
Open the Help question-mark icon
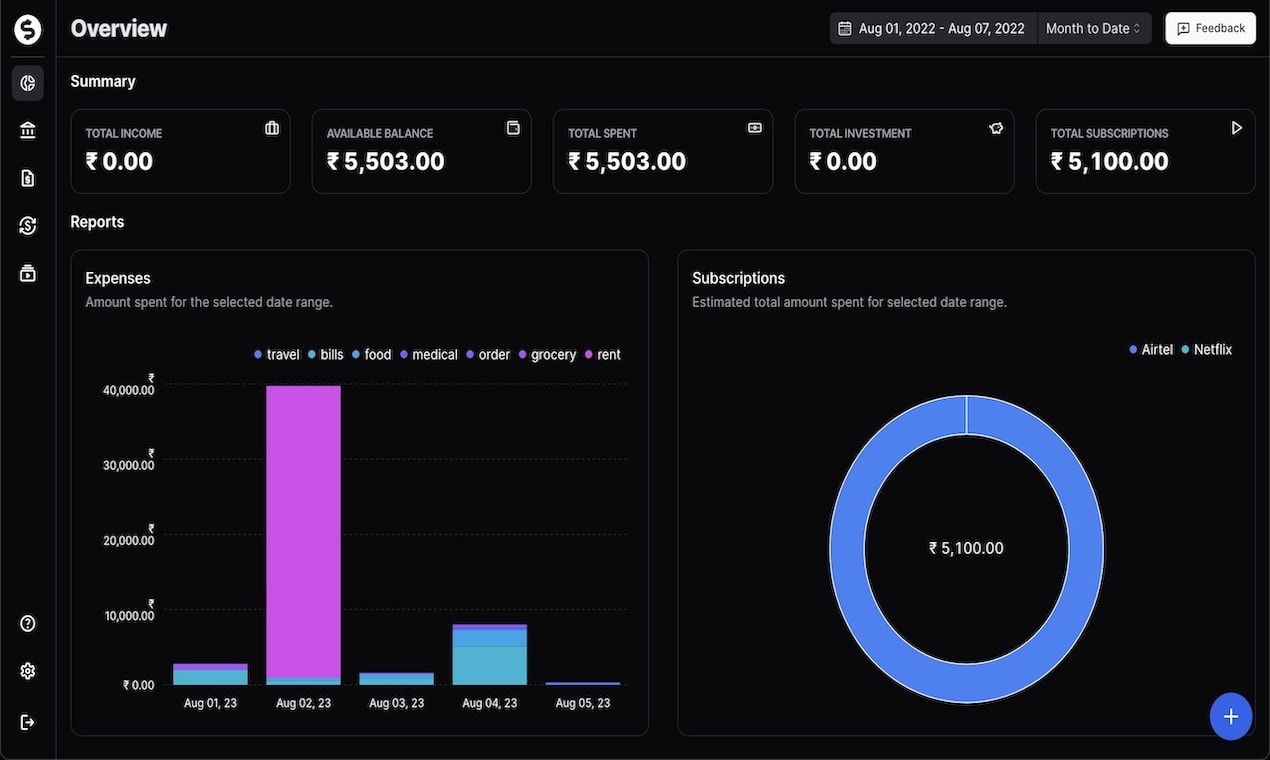click(x=28, y=624)
